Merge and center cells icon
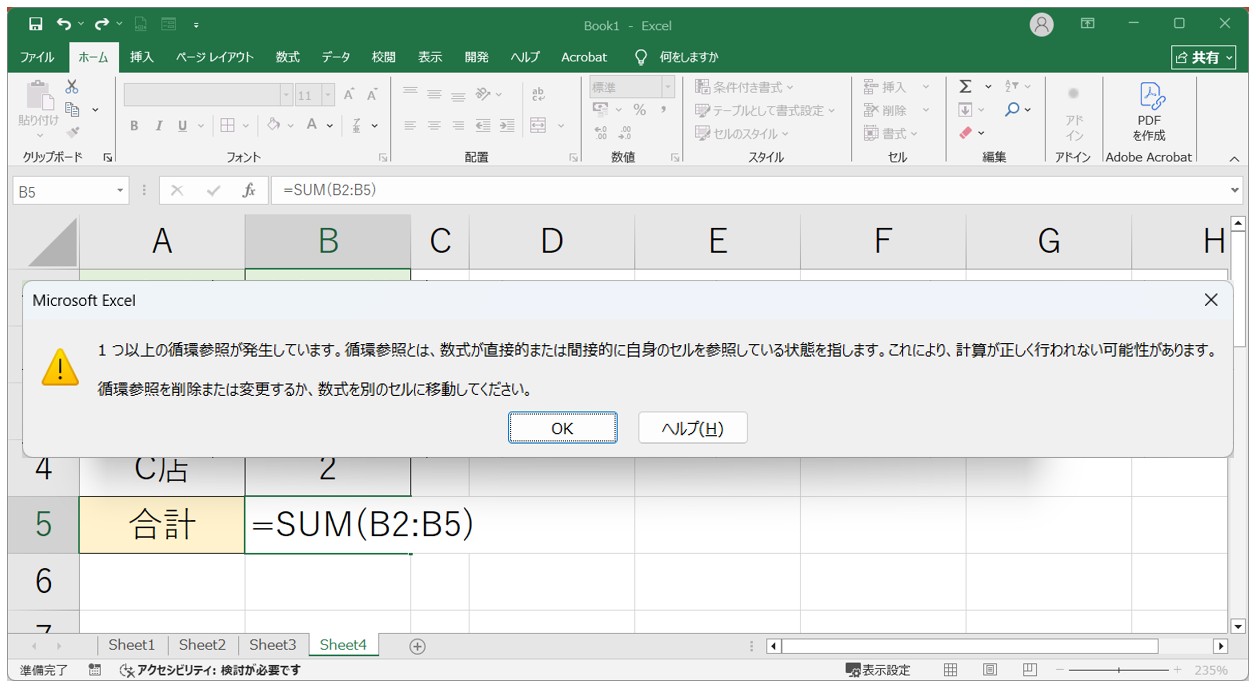This screenshot has height=689, width=1256. [x=539, y=125]
